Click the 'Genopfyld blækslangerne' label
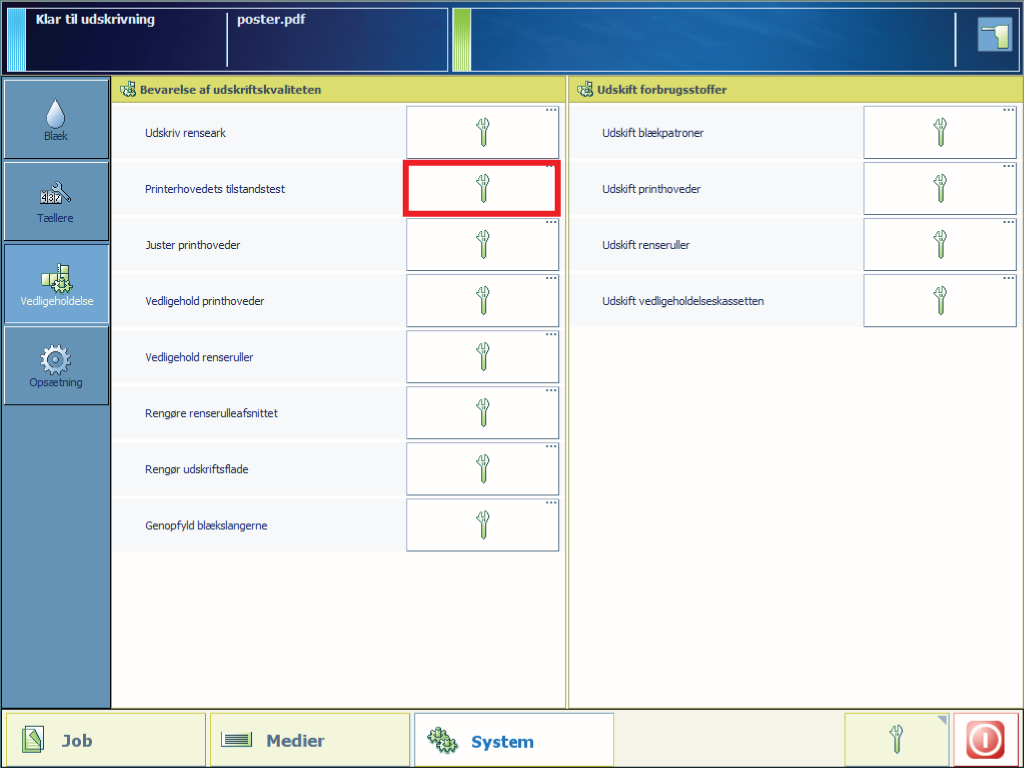The width and height of the screenshot is (1024, 768). 206,526
